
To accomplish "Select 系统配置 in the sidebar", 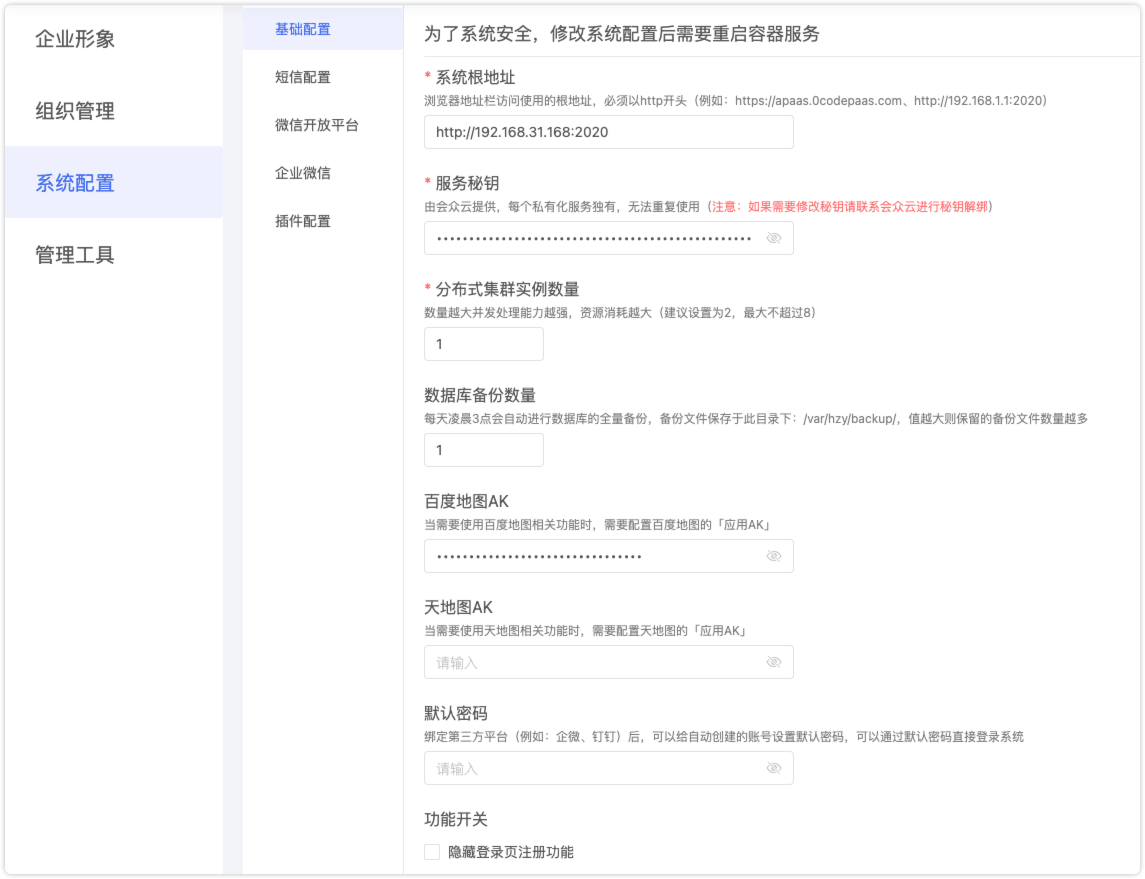I will 75,183.
